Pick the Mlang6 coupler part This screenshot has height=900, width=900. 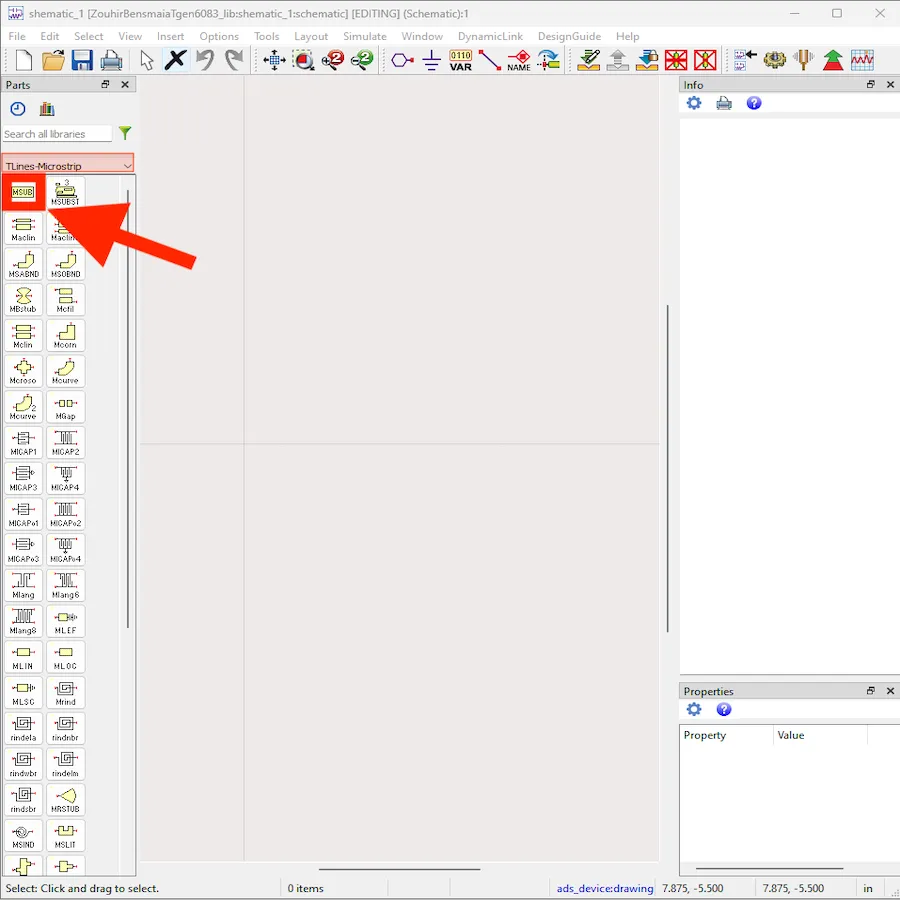65,585
